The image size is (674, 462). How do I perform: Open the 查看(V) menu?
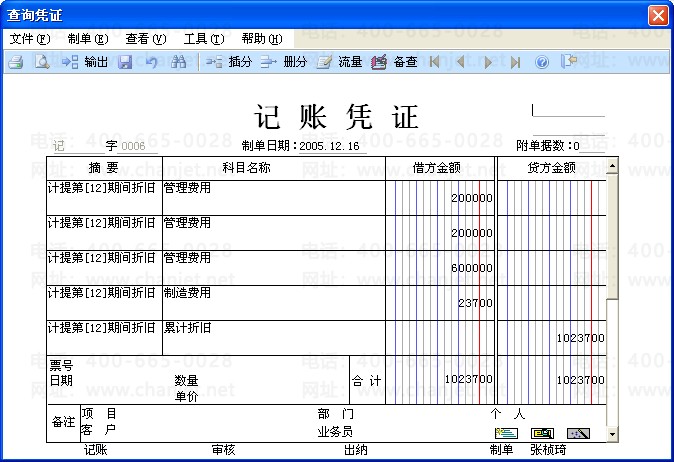146,39
